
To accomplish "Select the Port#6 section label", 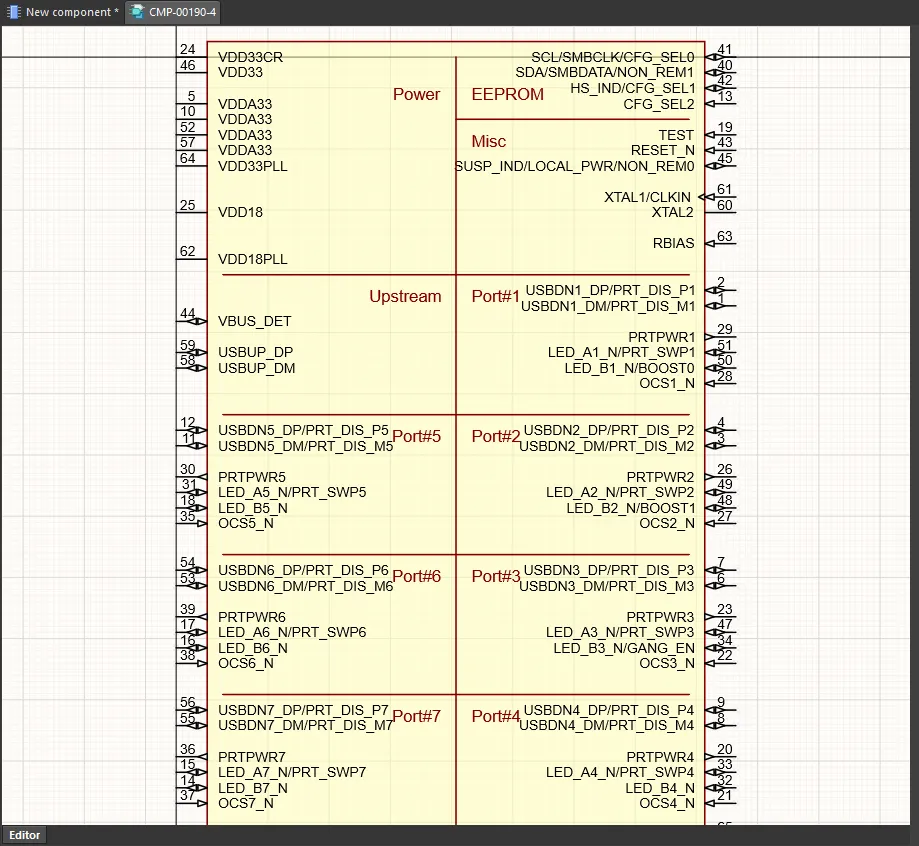I will tap(416, 576).
